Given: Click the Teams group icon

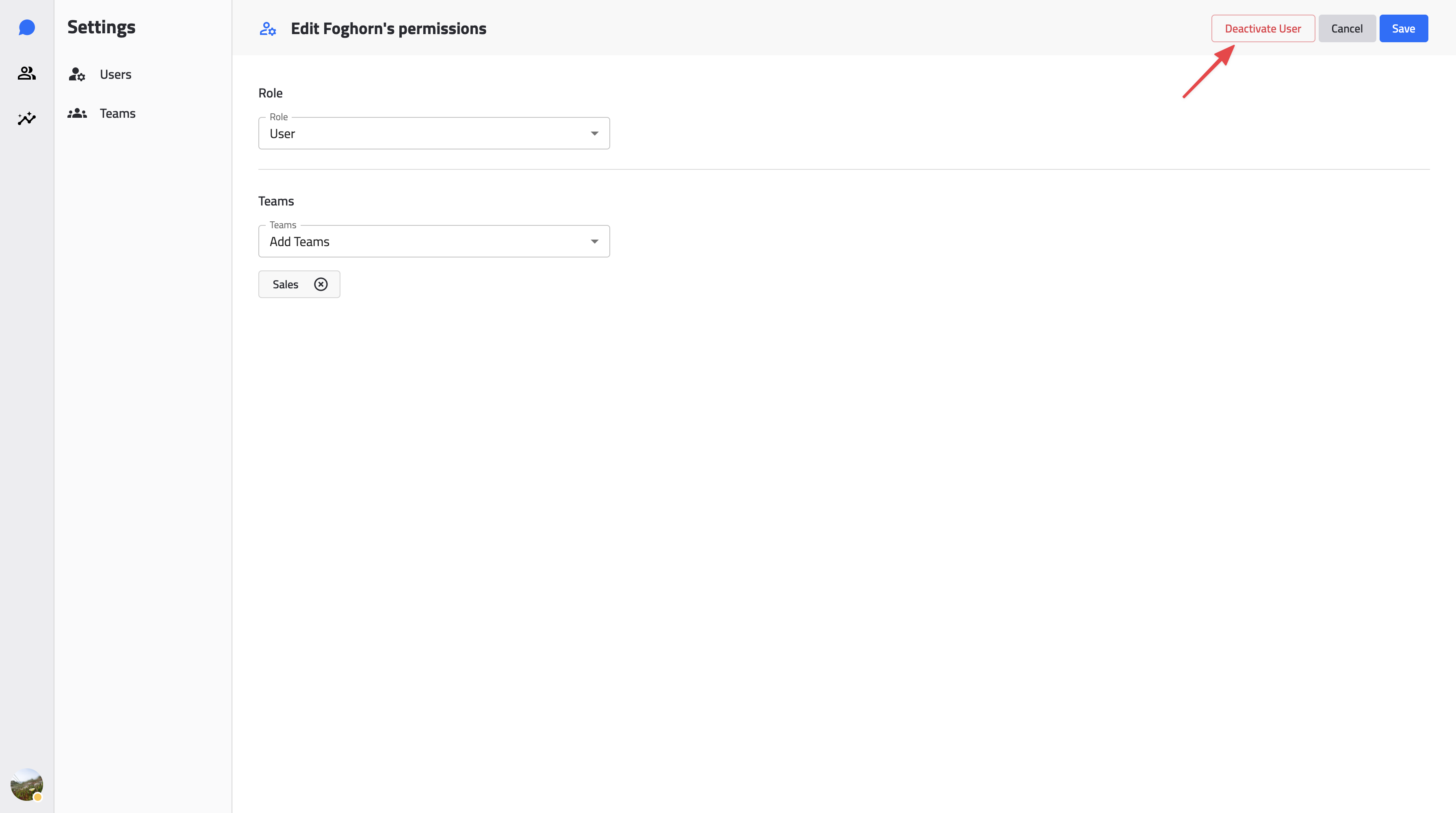Looking at the screenshot, I should tap(77, 113).
